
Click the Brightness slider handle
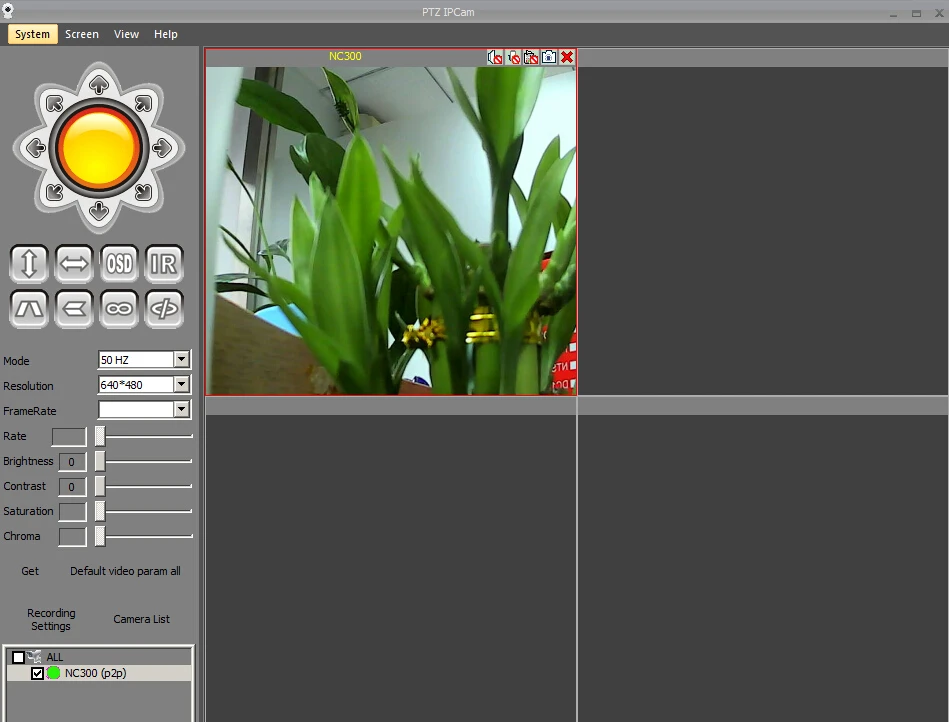pos(100,461)
